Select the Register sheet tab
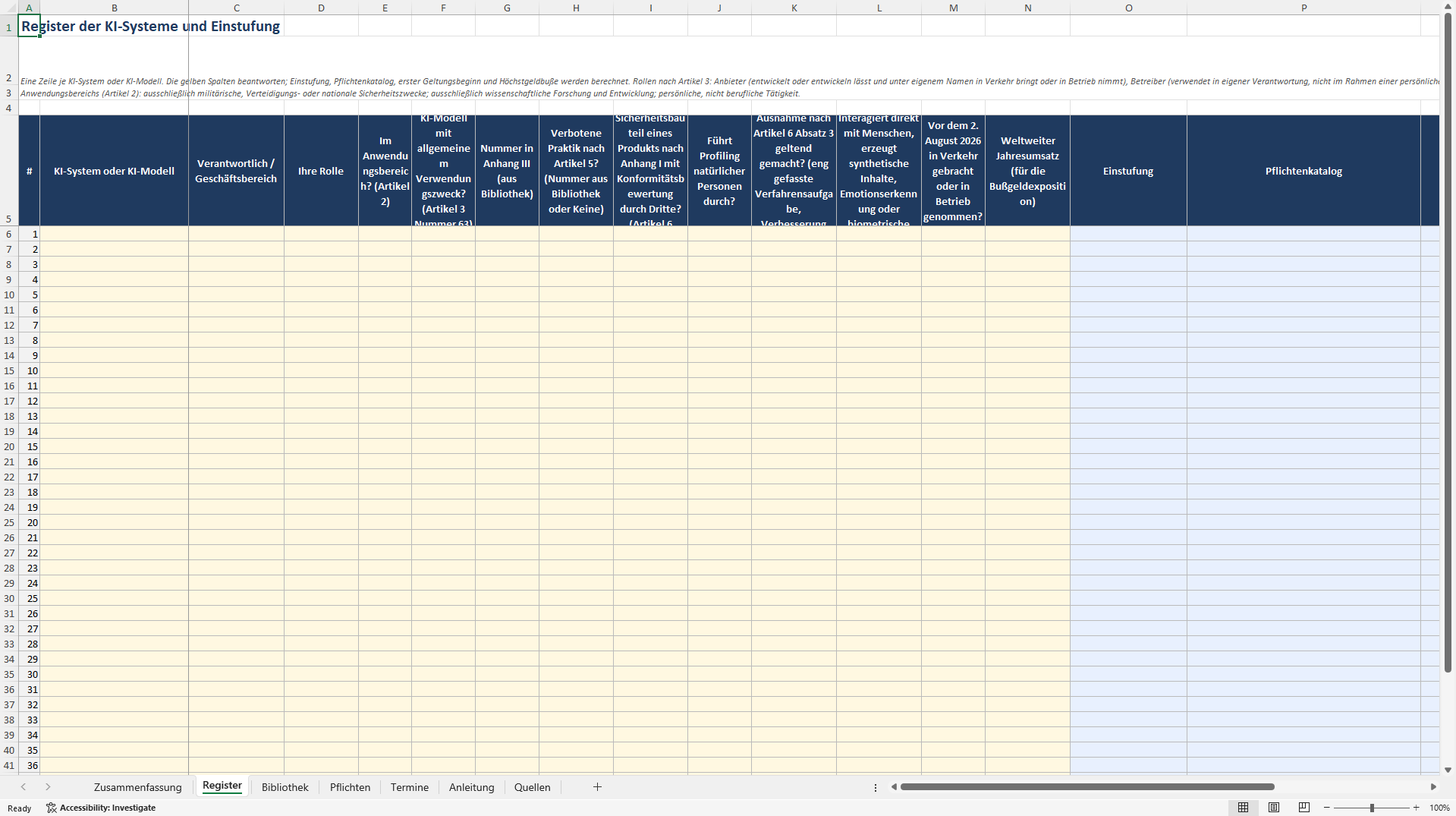Viewport: 1456px width, 816px height. 222,786
